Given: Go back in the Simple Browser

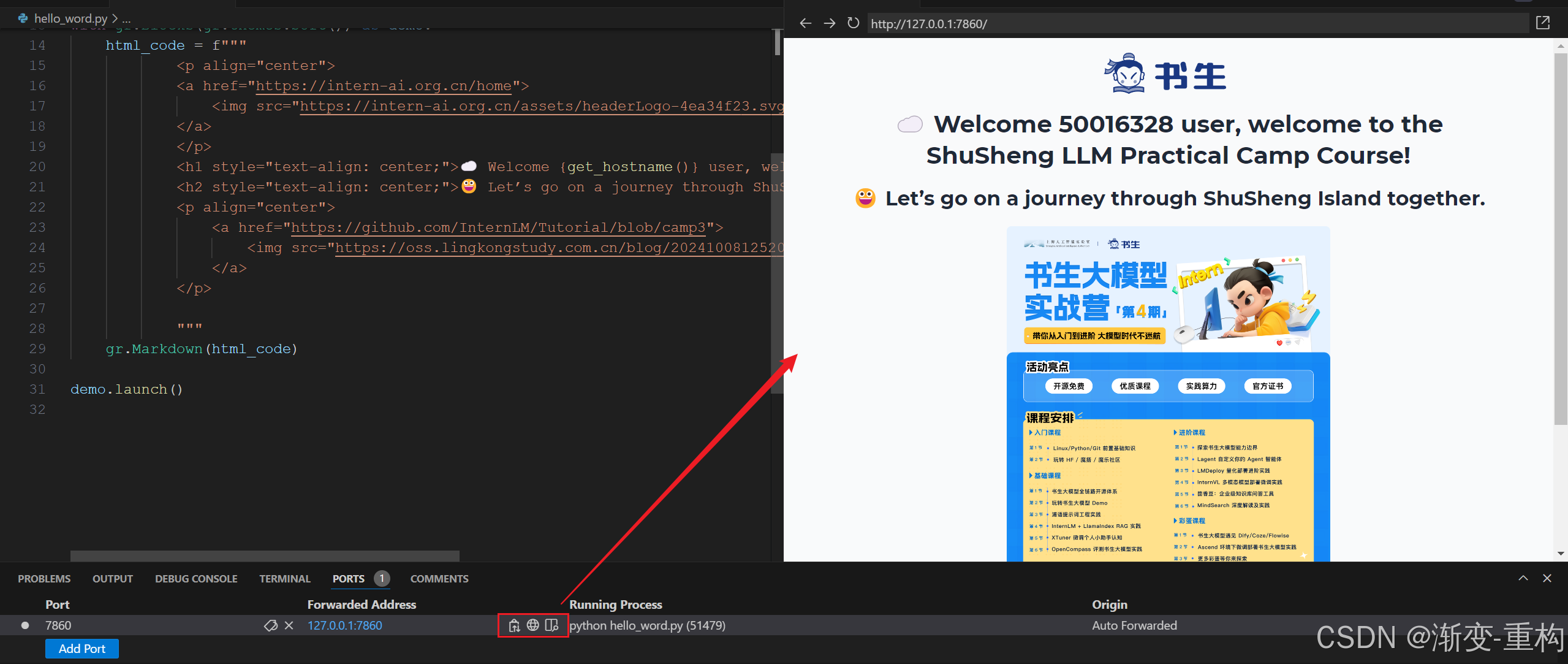Looking at the screenshot, I should [x=805, y=23].
